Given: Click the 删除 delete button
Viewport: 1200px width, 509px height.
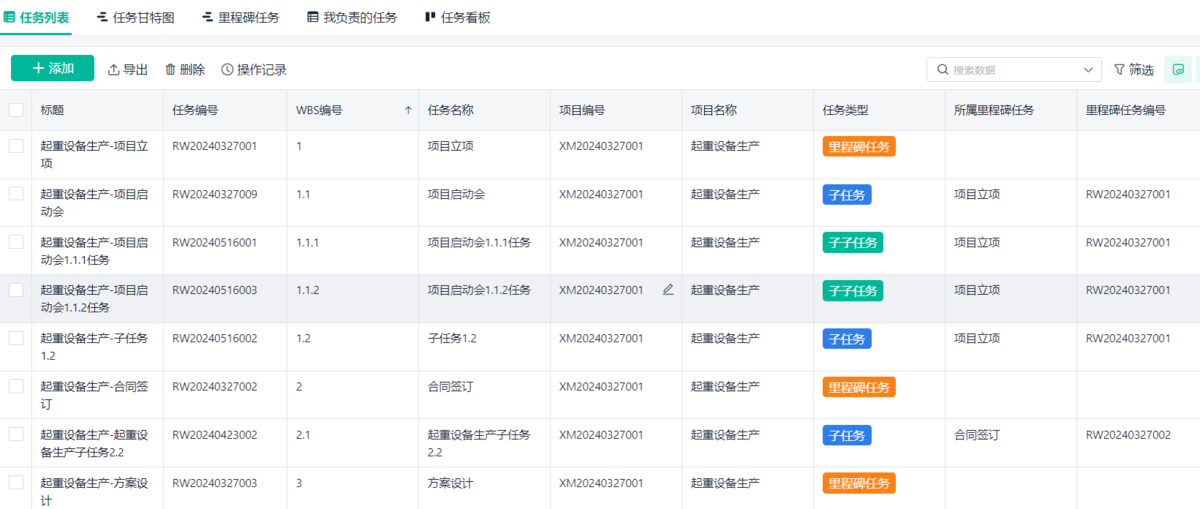Looking at the screenshot, I should point(185,69).
